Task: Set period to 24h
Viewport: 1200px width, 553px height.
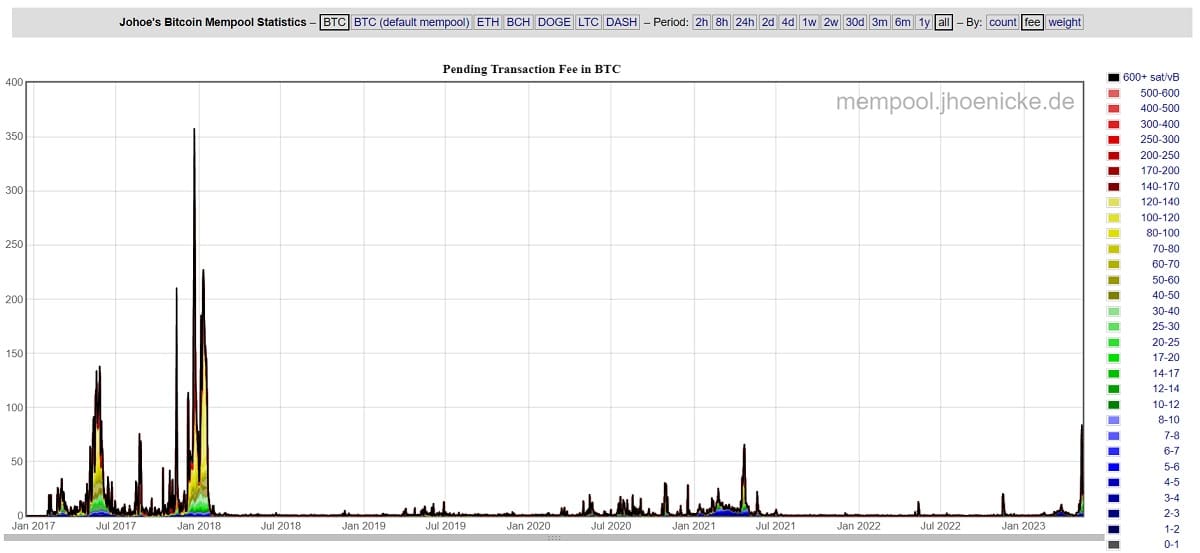Action: [745, 22]
